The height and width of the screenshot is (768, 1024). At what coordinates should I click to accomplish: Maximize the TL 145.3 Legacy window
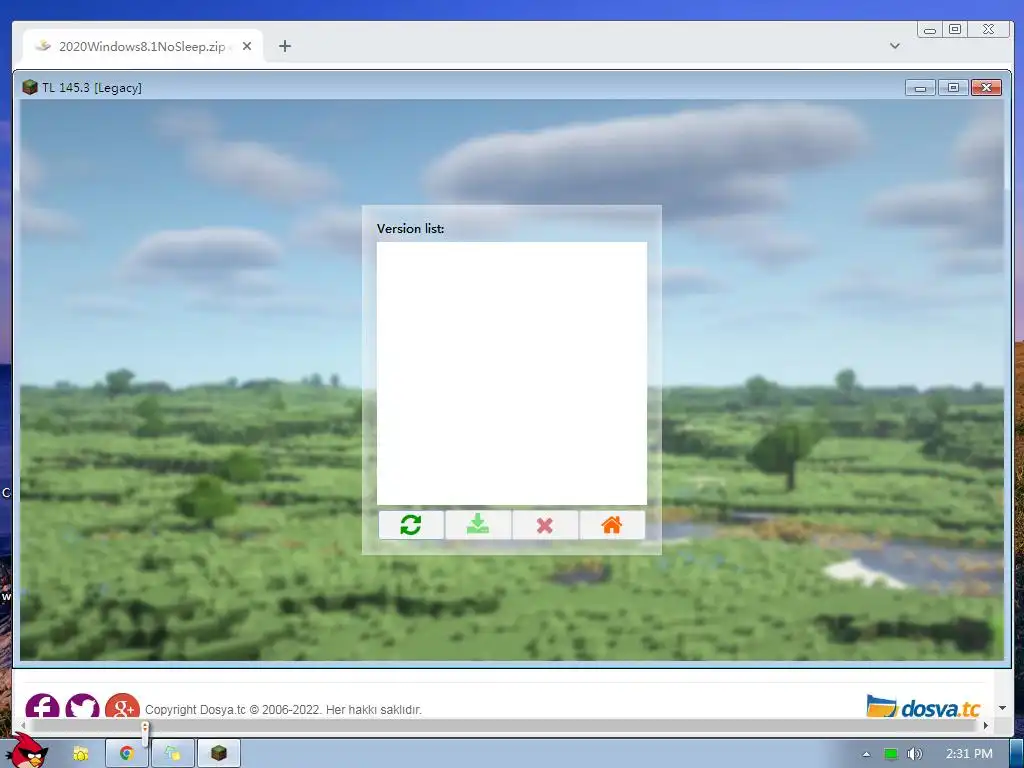pos(953,88)
